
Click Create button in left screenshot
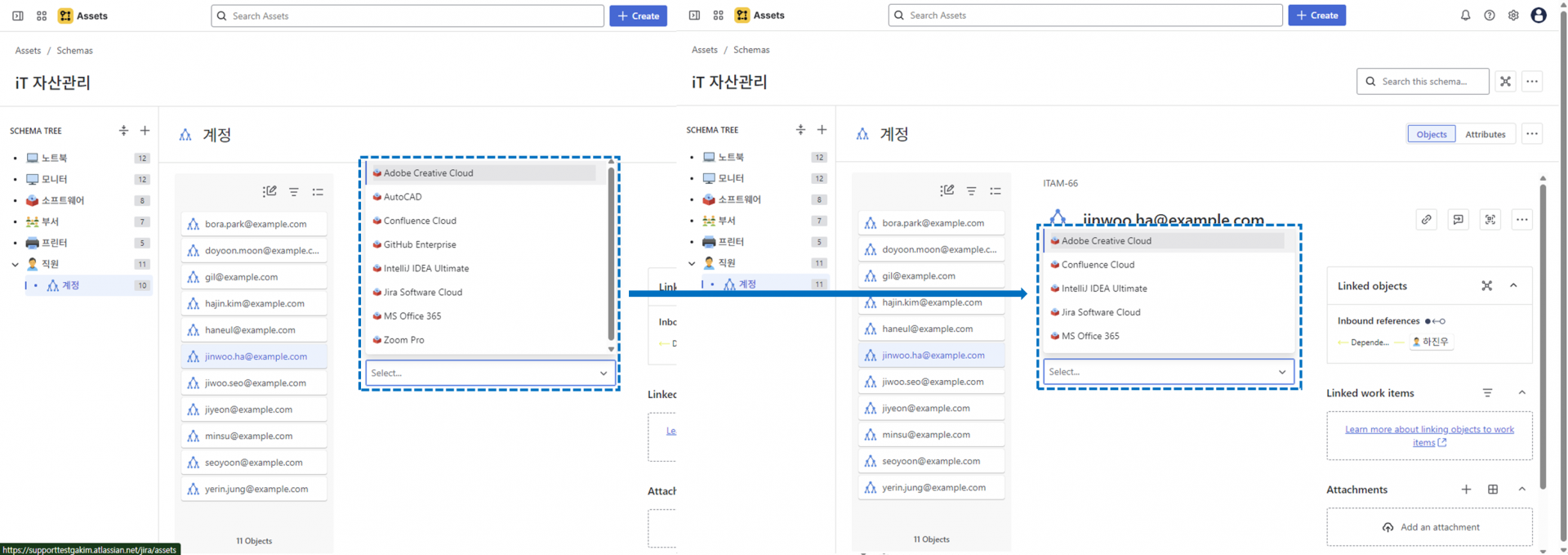click(638, 16)
